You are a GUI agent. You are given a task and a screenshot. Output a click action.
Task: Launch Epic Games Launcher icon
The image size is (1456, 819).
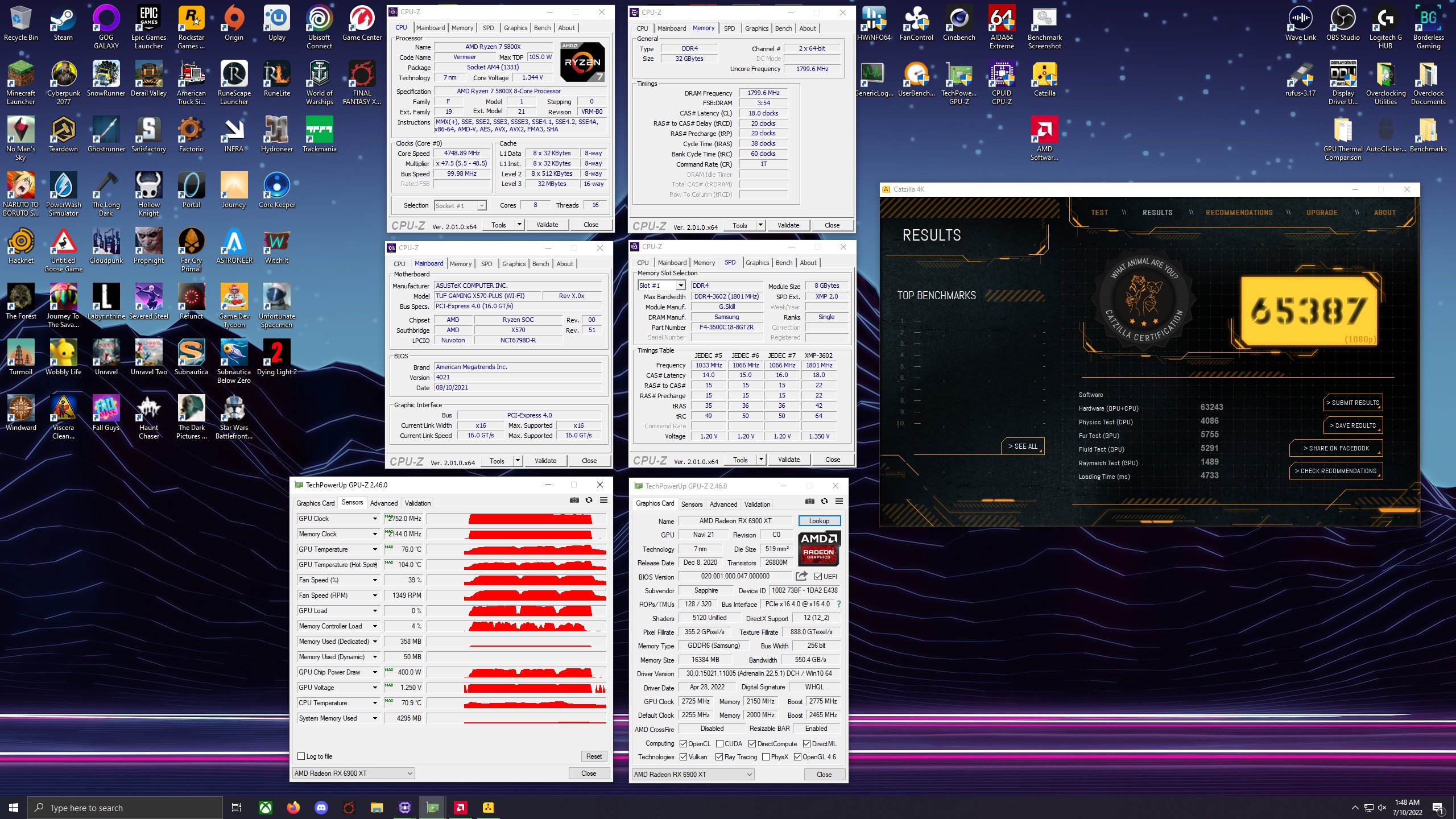click(148, 27)
